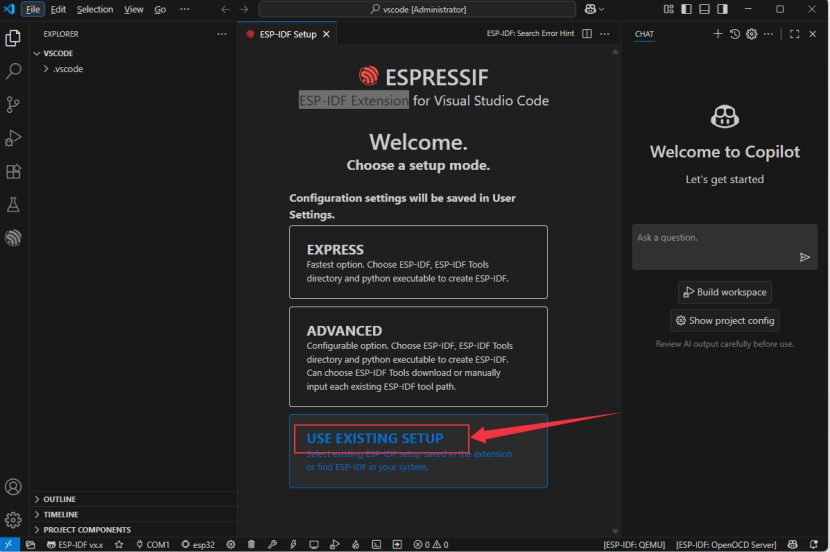
Task: Show chat history
Action: (x=734, y=34)
